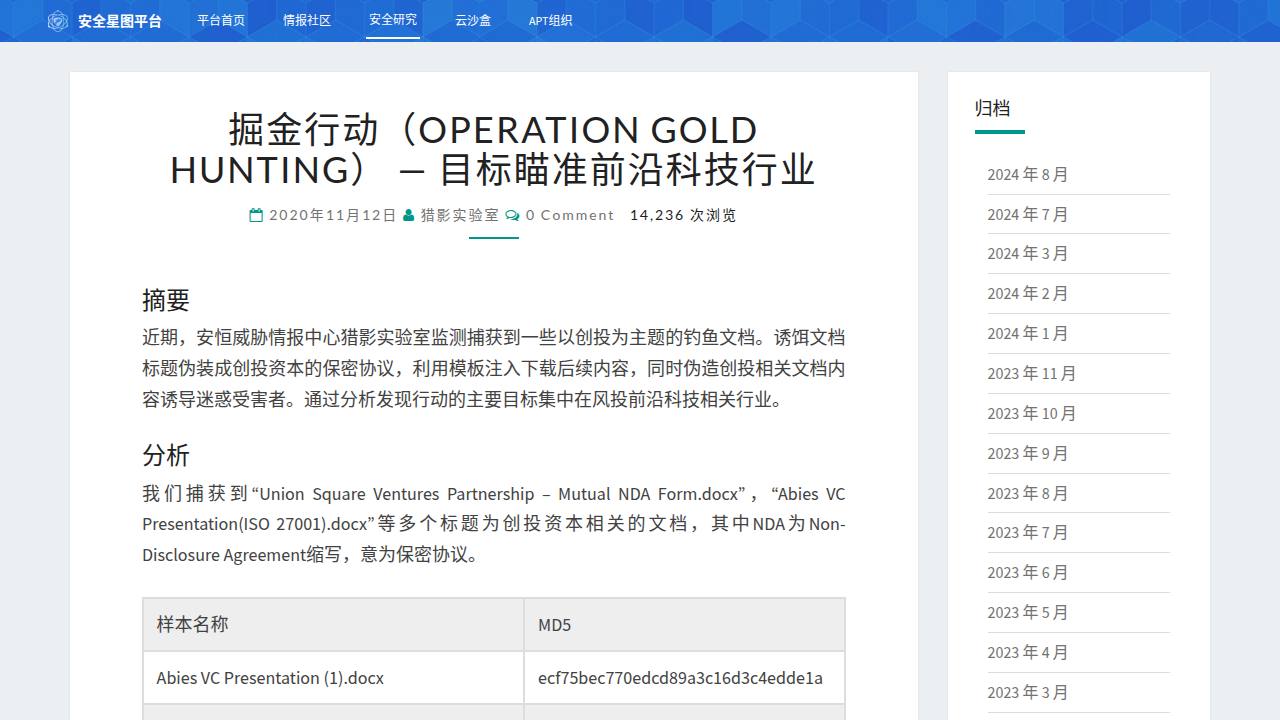Open the 2023 年 5 月 archive
Image resolution: width=1280 pixels, height=720 pixels.
[x=1028, y=612]
